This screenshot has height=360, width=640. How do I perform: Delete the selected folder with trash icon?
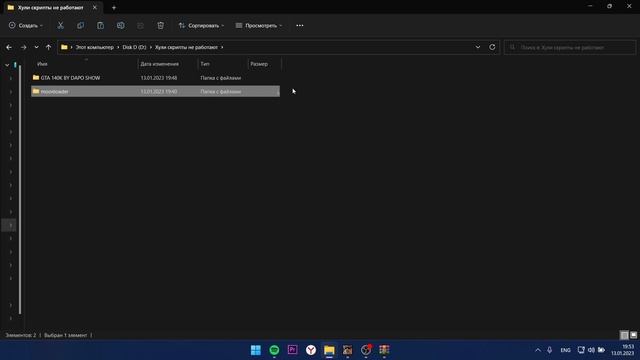point(160,25)
